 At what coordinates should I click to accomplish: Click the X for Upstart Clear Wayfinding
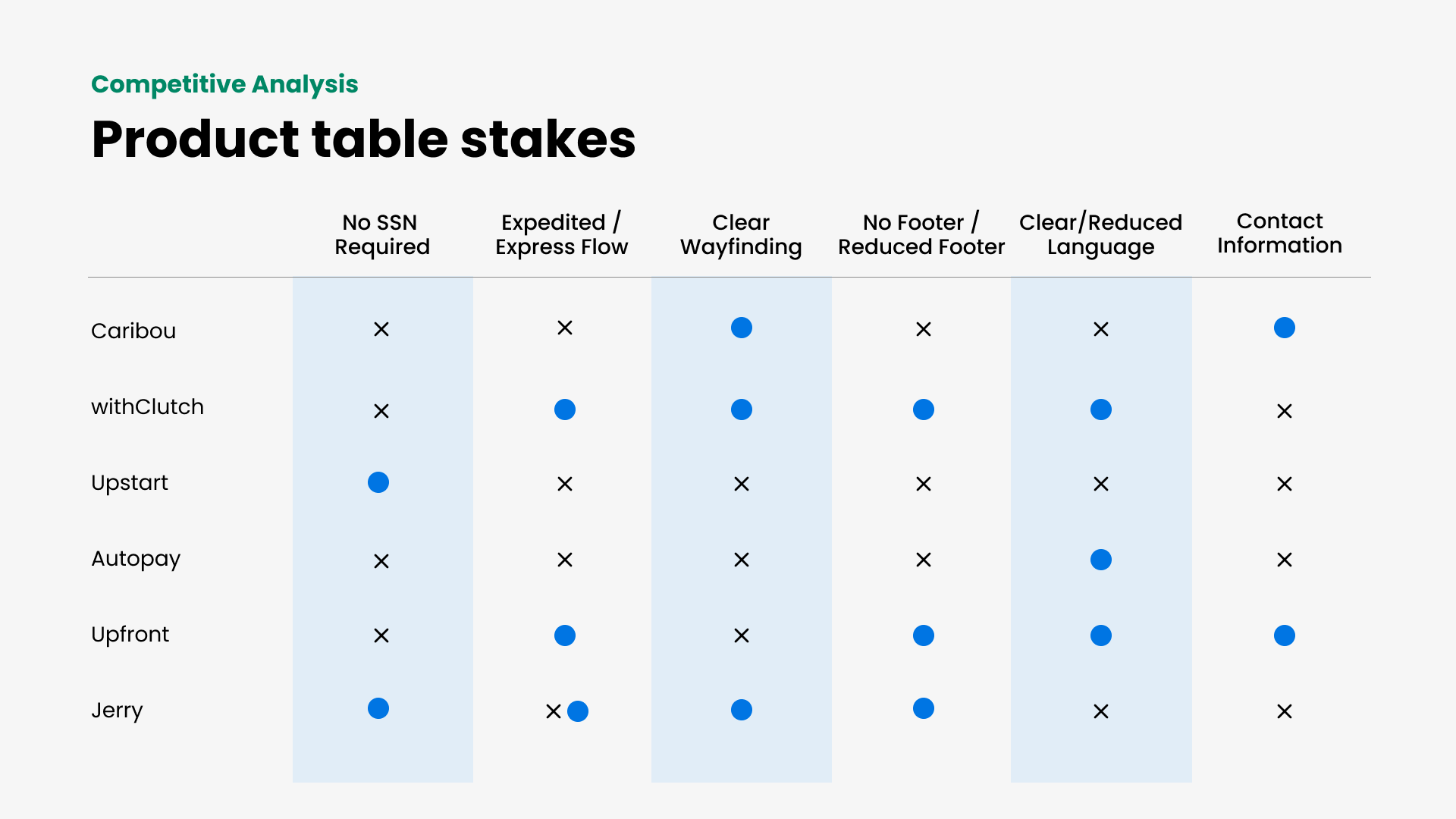tap(742, 484)
